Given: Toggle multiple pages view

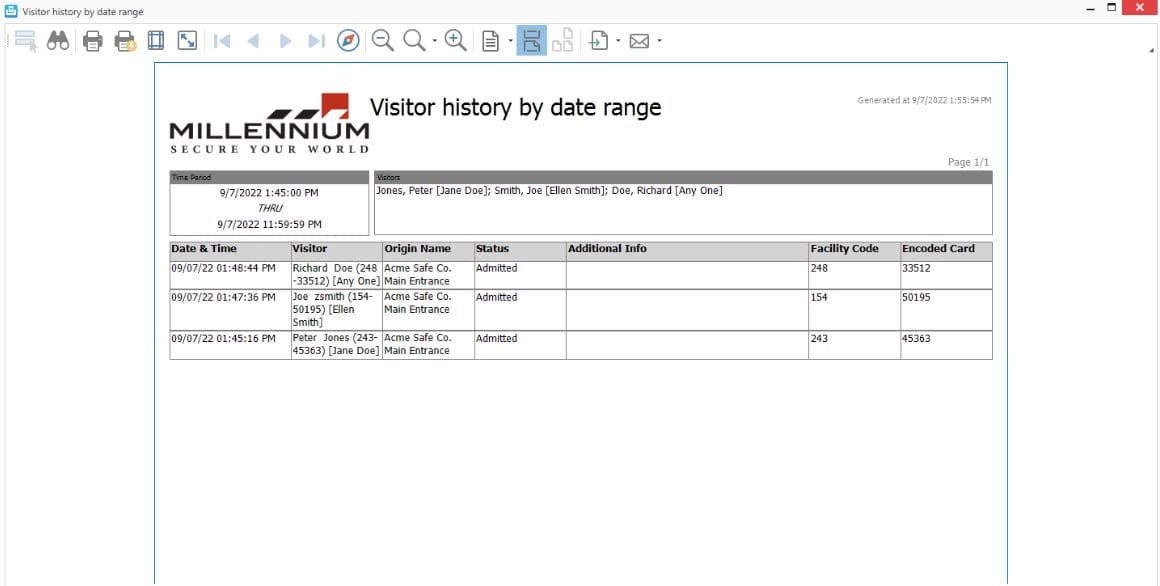Looking at the screenshot, I should coord(563,41).
